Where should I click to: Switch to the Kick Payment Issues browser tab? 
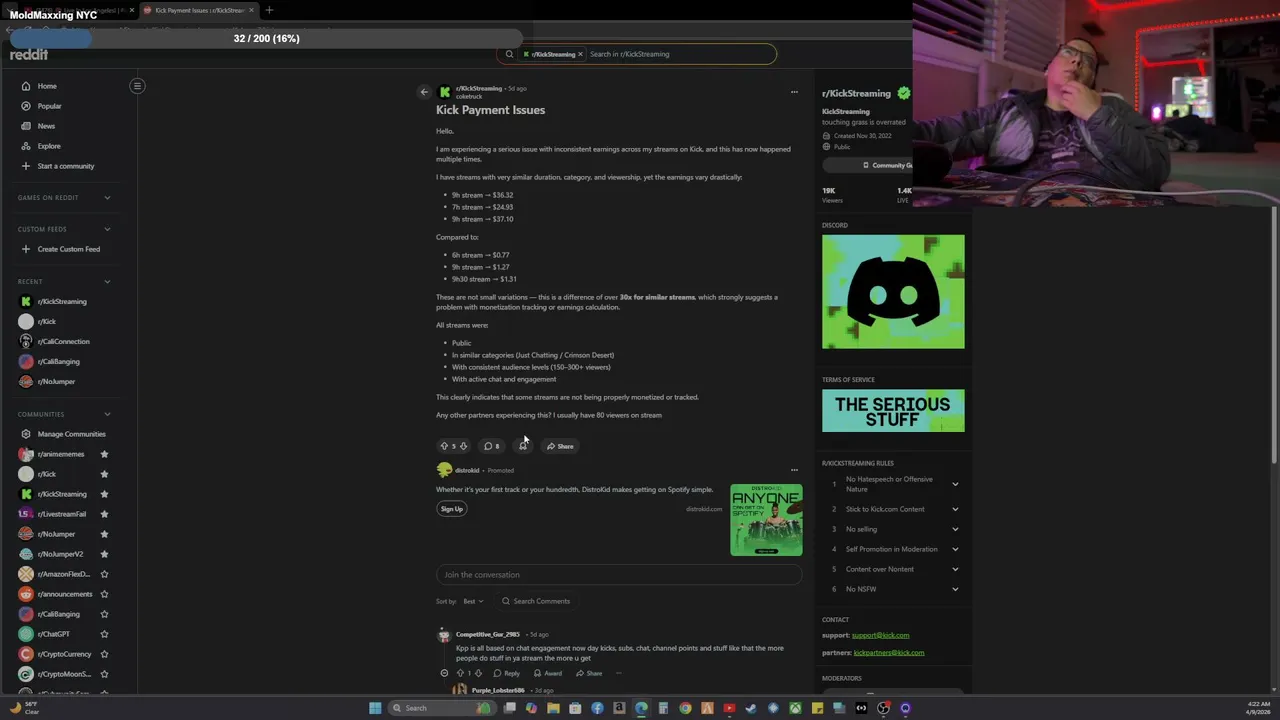(196, 10)
